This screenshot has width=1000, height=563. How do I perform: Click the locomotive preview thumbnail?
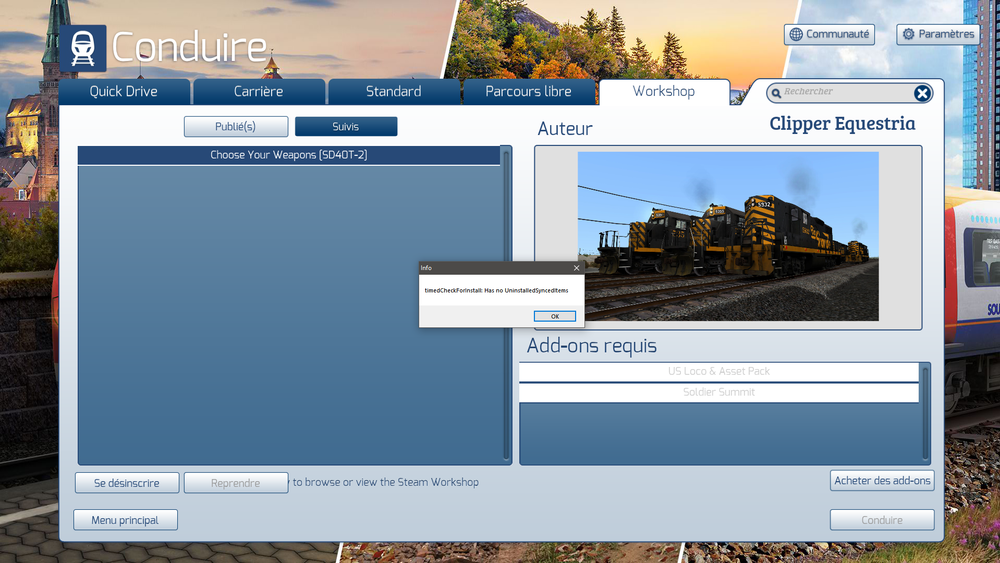728,236
